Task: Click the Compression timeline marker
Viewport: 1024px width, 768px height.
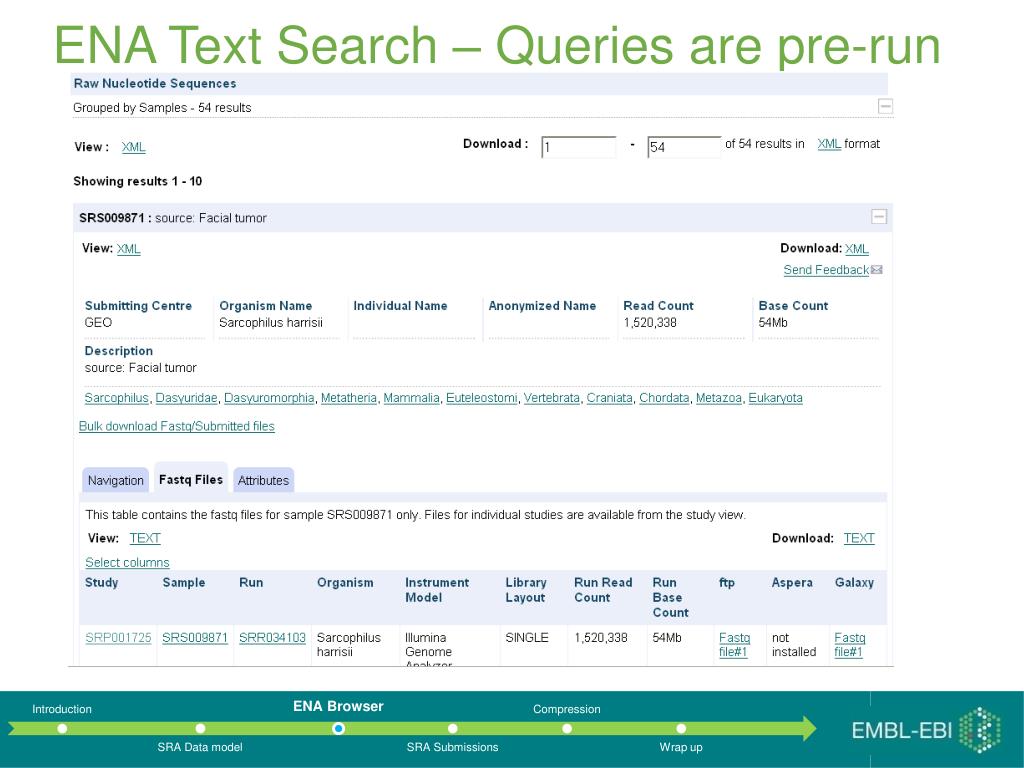Action: click(x=567, y=728)
